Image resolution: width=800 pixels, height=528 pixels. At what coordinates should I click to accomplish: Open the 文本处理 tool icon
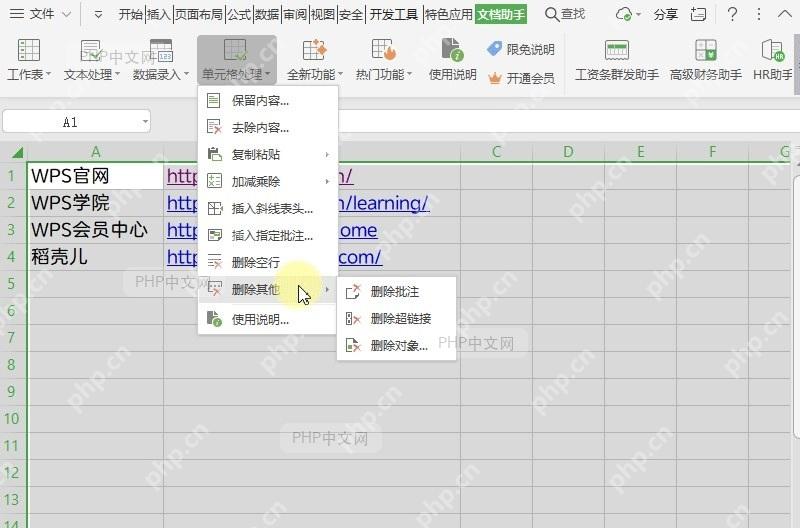click(x=92, y=51)
